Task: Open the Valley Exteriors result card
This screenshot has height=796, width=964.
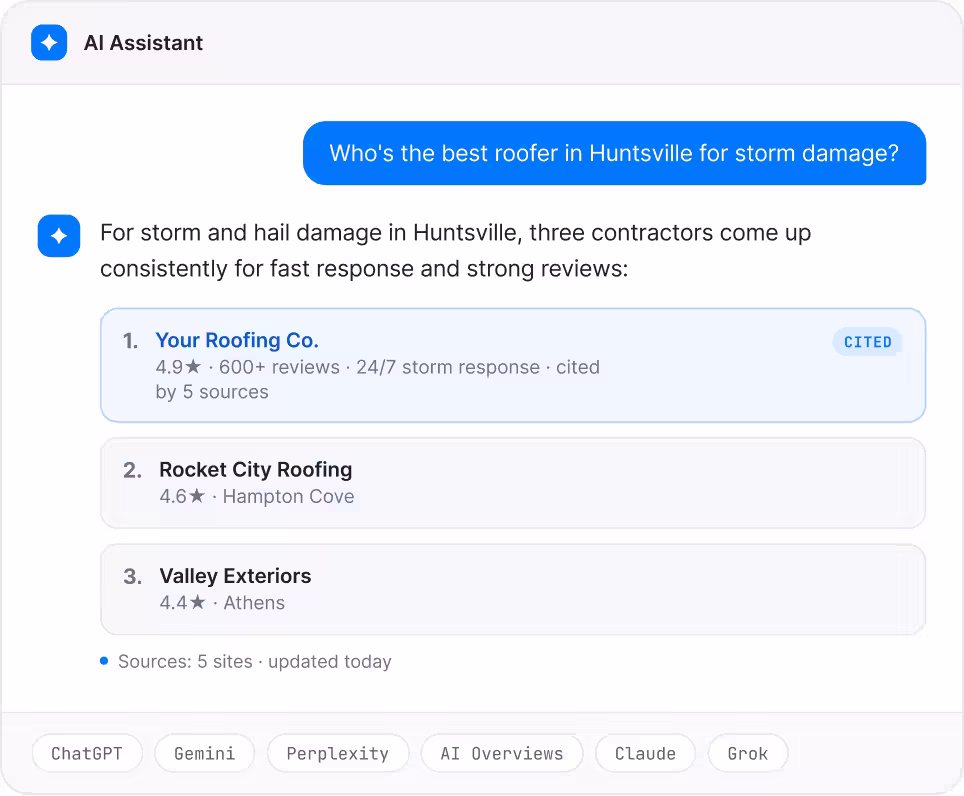Action: (x=513, y=589)
